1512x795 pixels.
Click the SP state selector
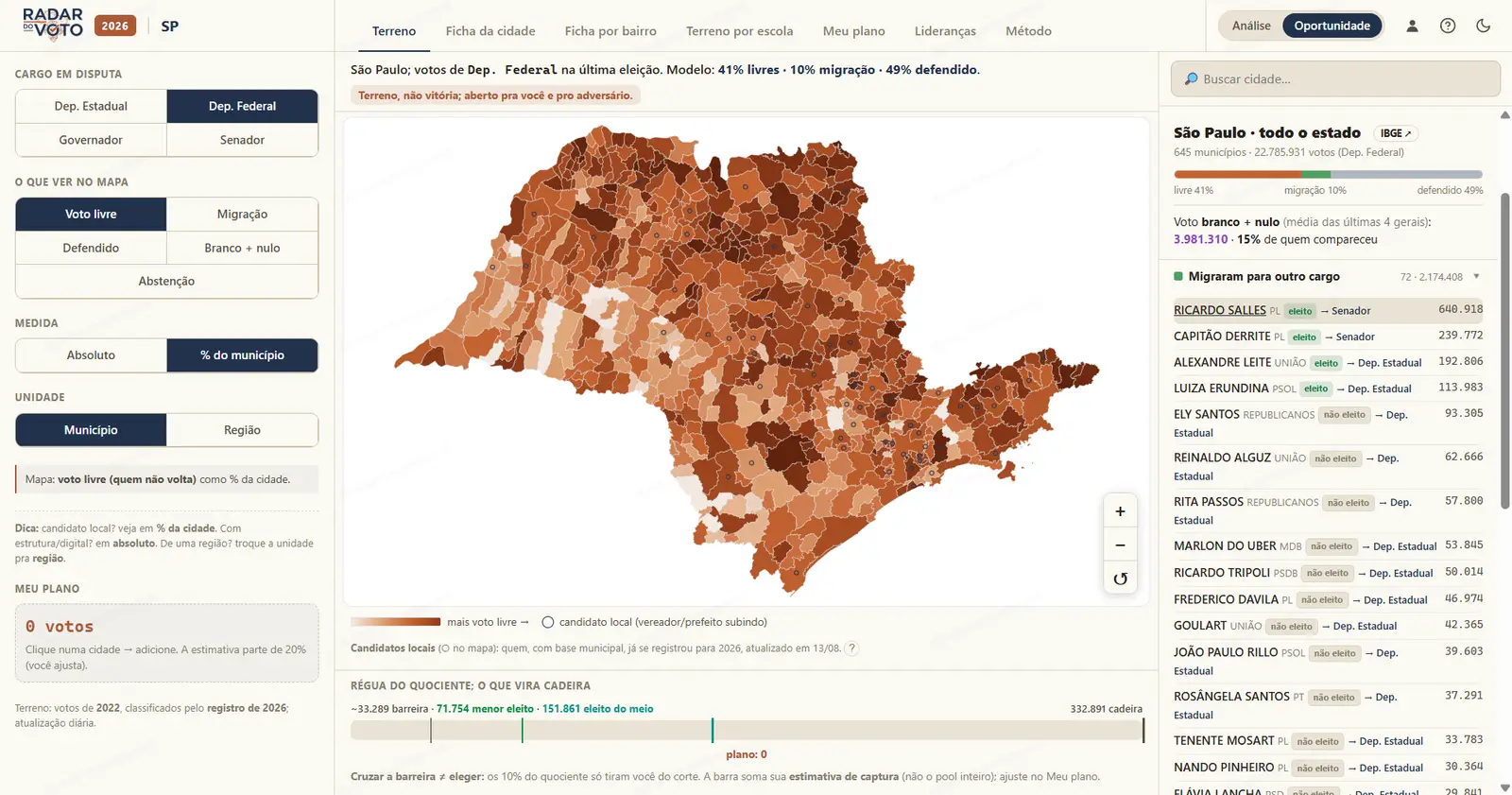(170, 26)
